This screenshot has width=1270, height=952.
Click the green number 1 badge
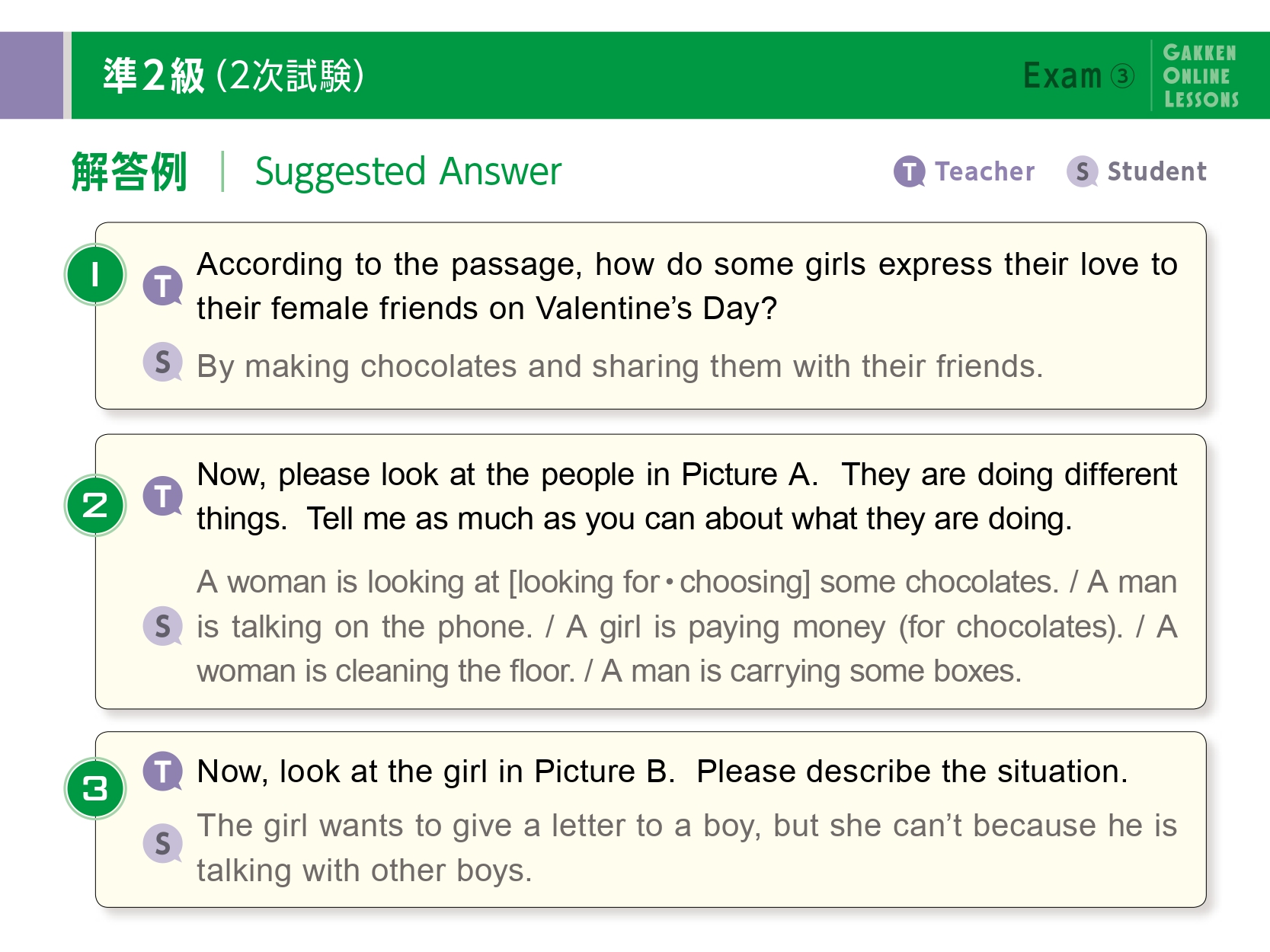95,274
